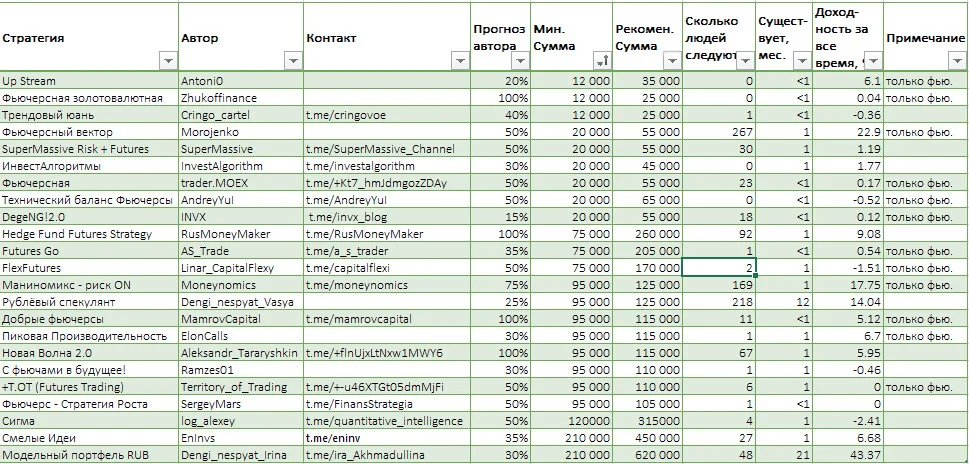The width and height of the screenshot is (969, 464).
Task: Open link t.me/moneynomics
Action: [x=357, y=285]
